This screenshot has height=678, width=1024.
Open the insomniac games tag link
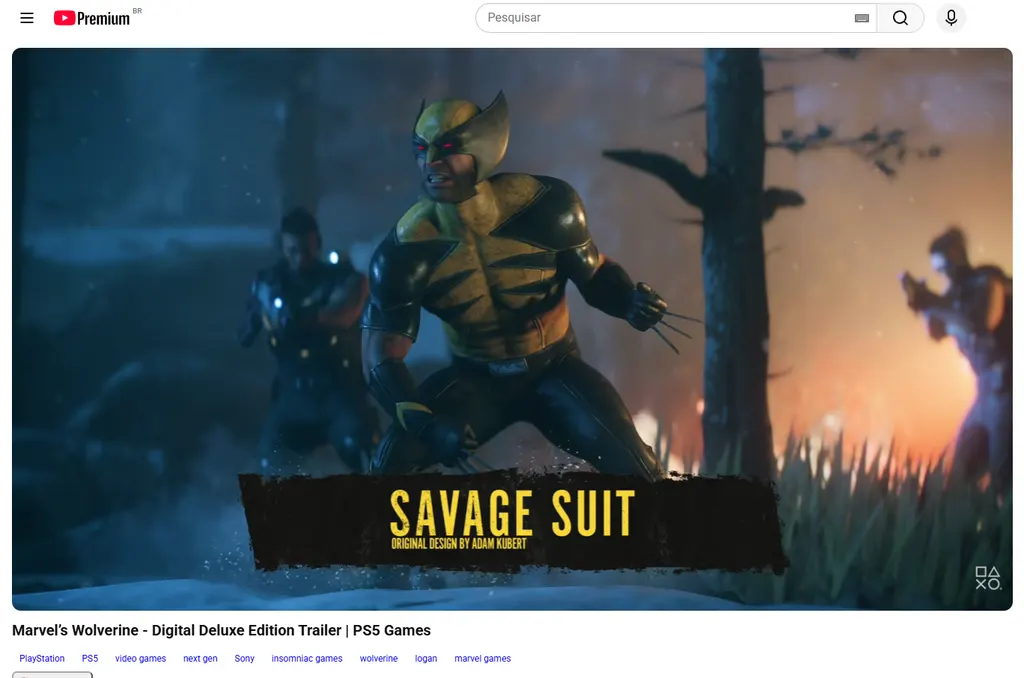coord(307,658)
